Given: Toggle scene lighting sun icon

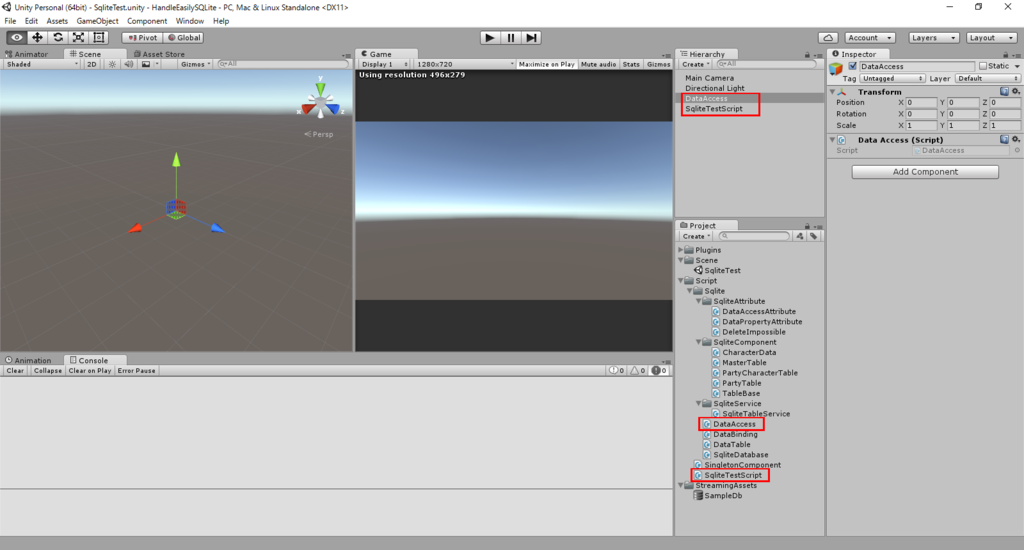Looking at the screenshot, I should click(112, 64).
